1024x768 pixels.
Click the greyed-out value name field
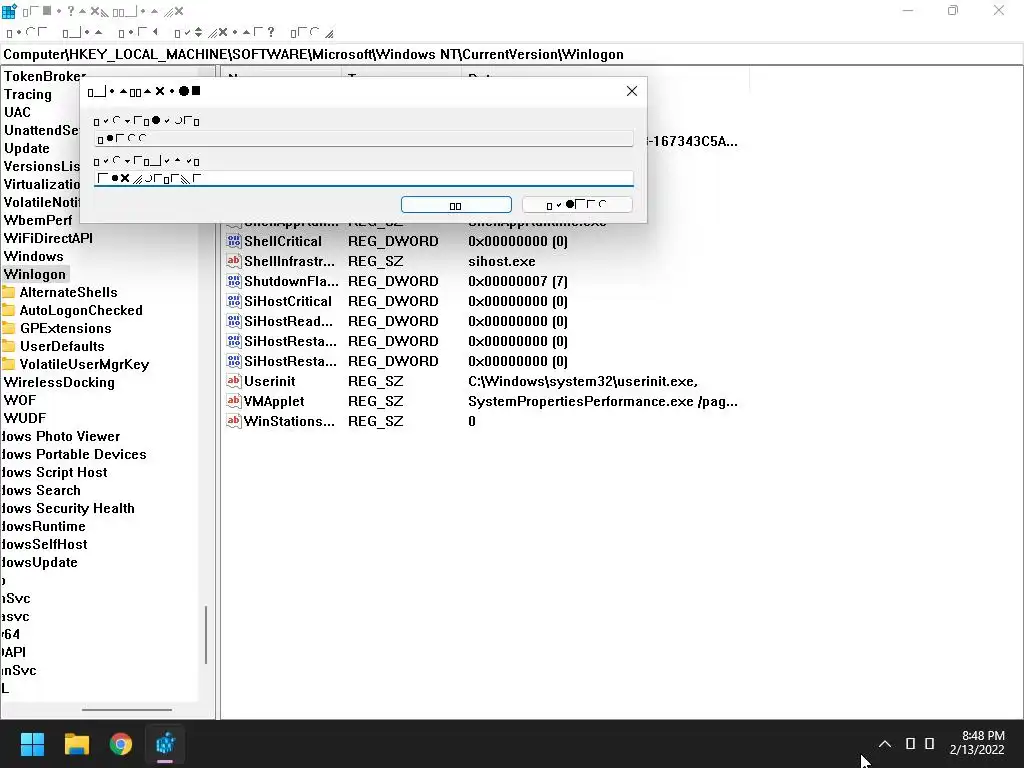(x=364, y=138)
